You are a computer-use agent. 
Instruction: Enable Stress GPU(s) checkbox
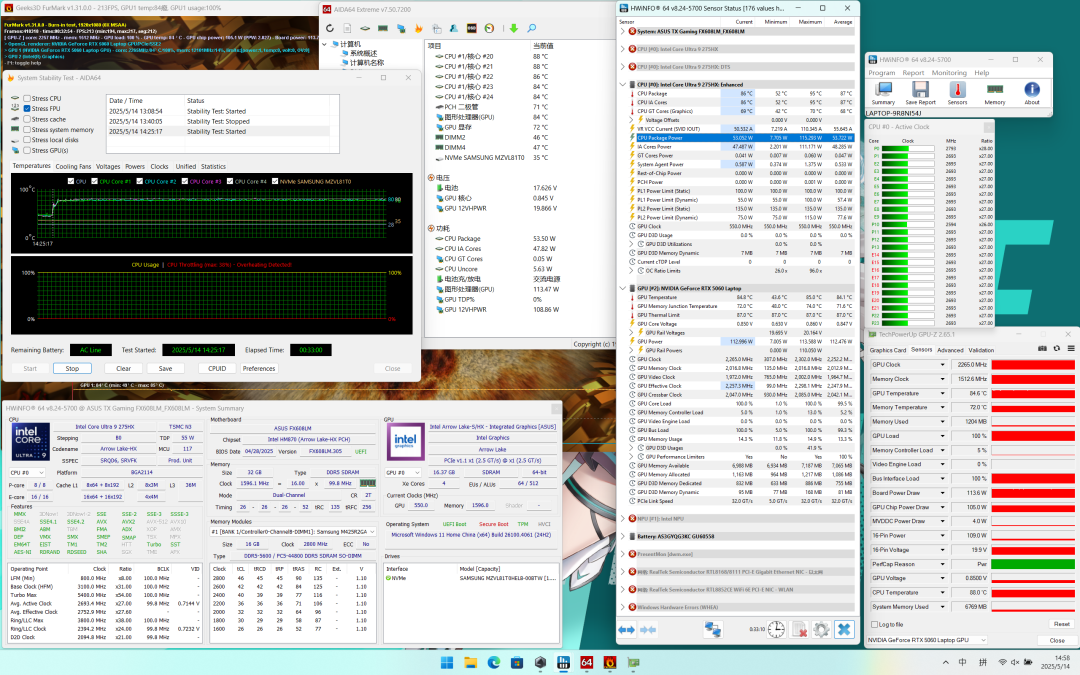tap(27, 150)
